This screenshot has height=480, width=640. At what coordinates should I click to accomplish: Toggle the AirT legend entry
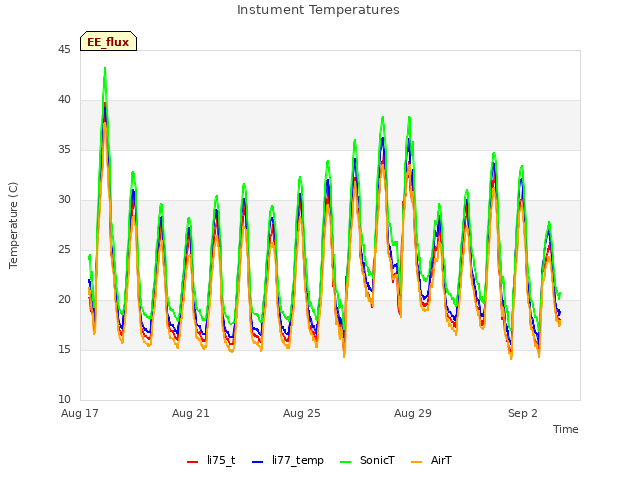[431, 461]
